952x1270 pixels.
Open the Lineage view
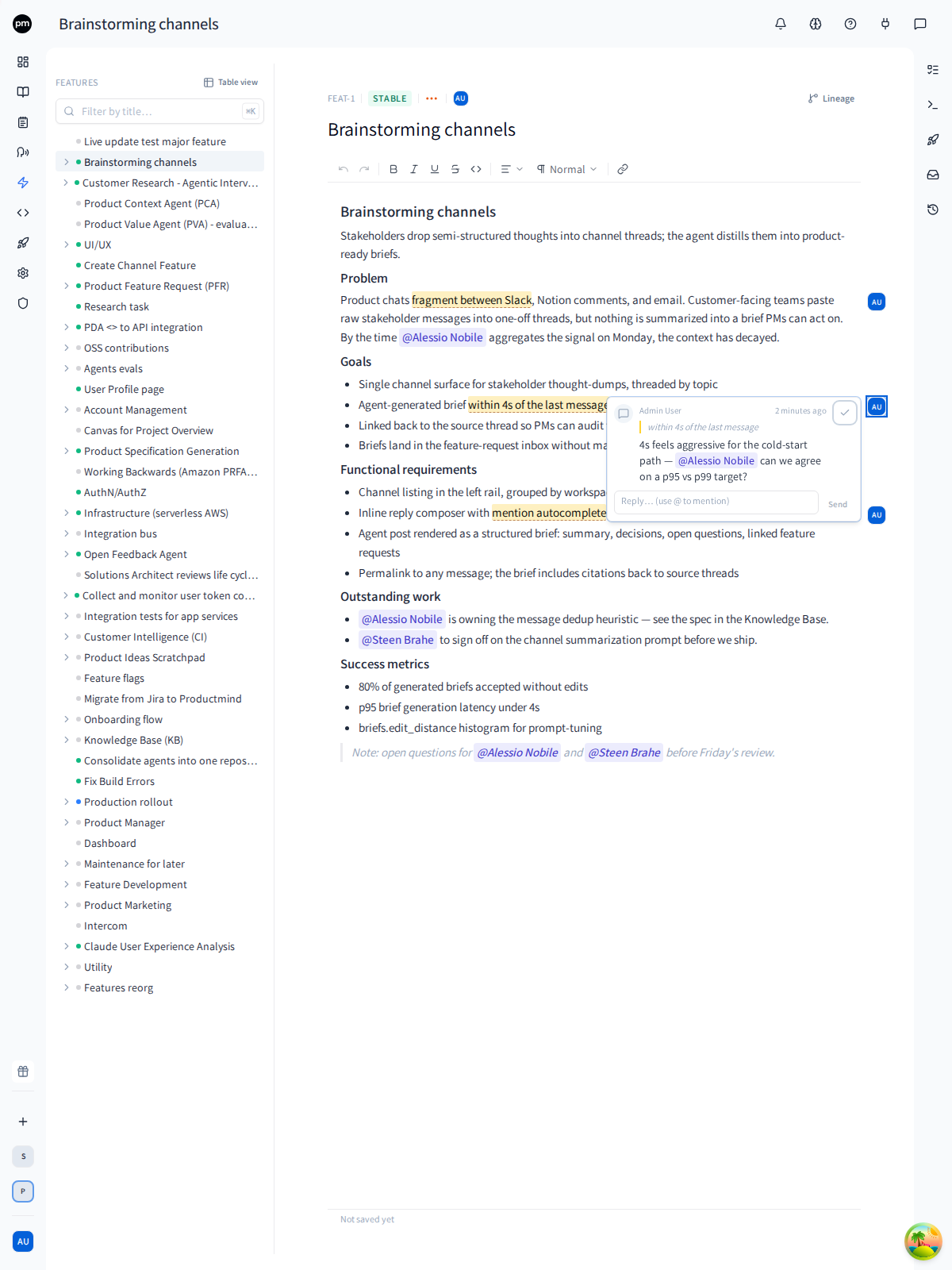pos(831,98)
